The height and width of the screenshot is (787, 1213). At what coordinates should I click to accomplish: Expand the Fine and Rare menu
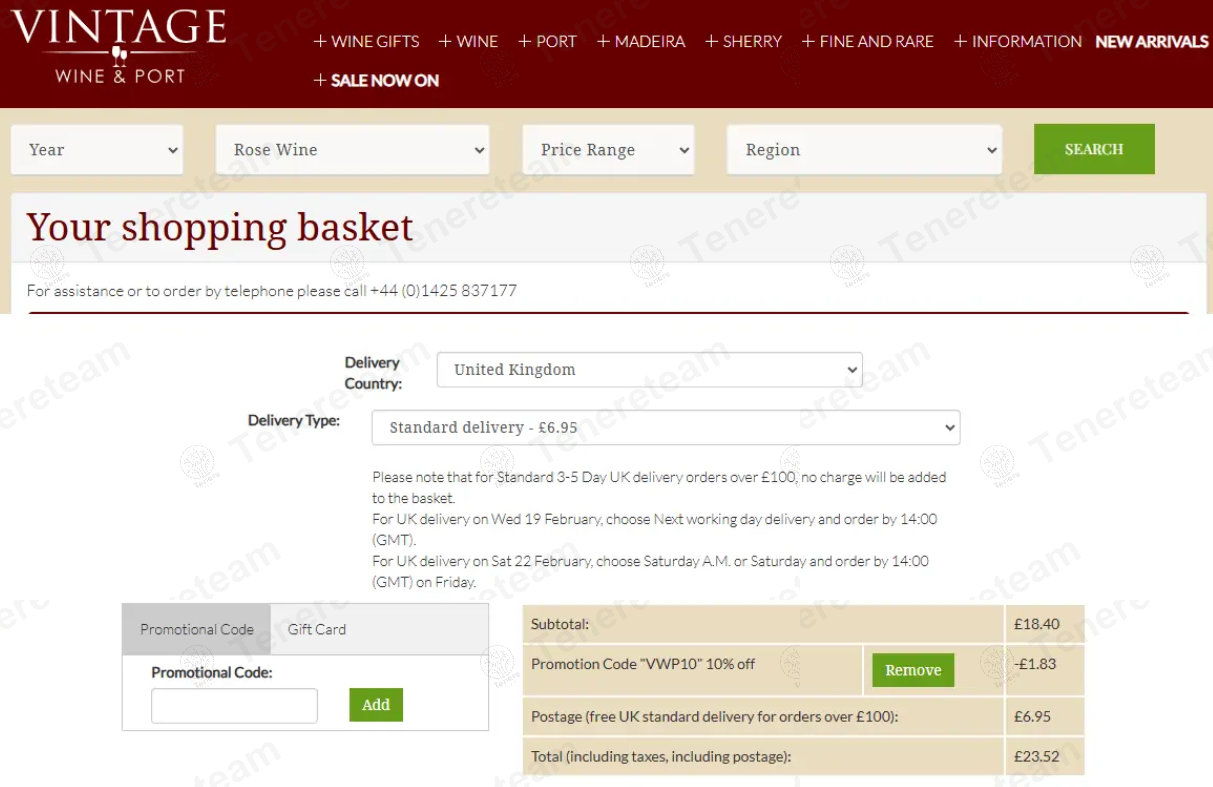click(867, 41)
